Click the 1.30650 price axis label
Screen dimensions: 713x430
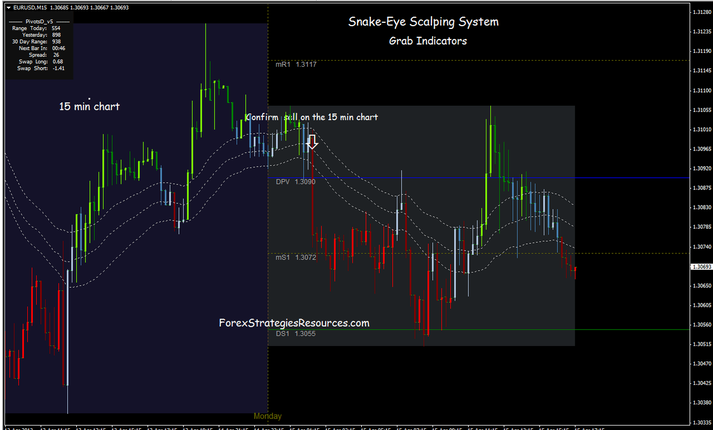pos(702,286)
